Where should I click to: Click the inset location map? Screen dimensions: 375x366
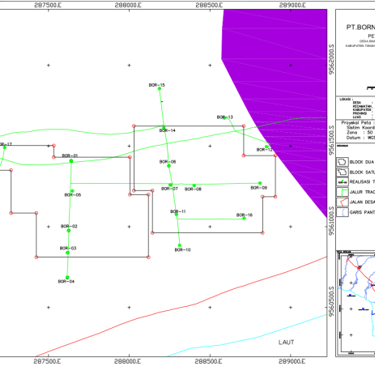(x=356, y=303)
